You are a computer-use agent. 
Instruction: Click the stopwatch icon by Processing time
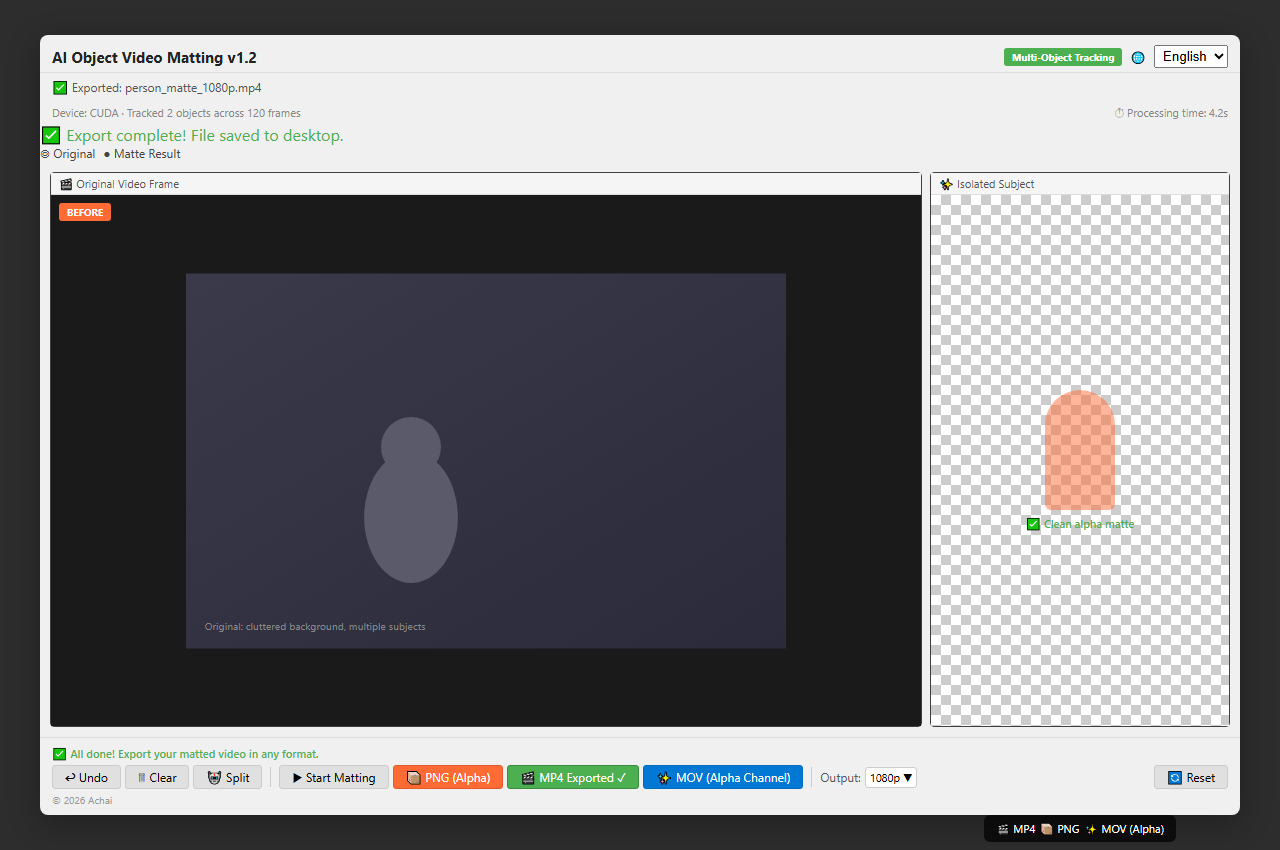[x=1119, y=113]
